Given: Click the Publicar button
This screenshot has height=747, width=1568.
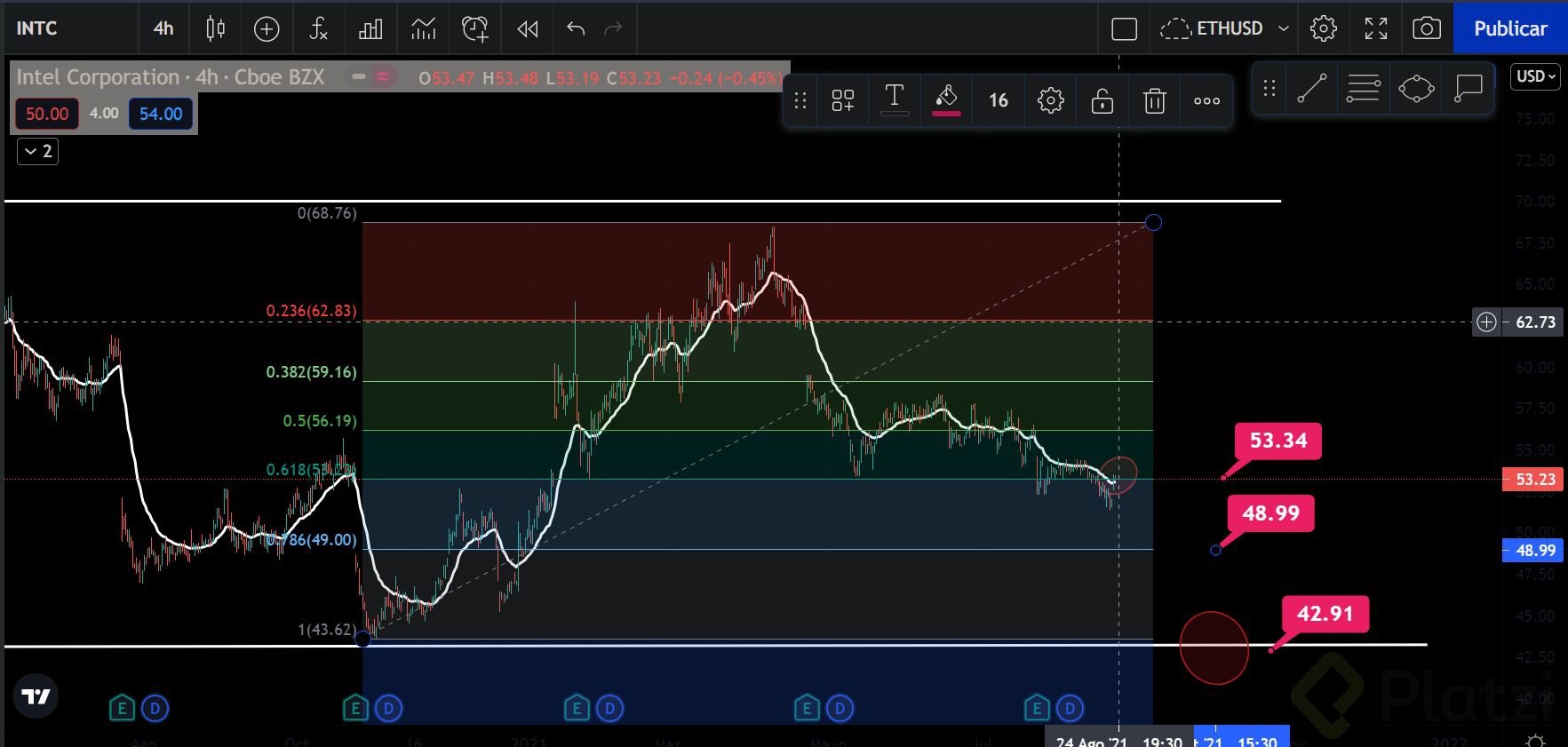Looking at the screenshot, I should (x=1510, y=28).
